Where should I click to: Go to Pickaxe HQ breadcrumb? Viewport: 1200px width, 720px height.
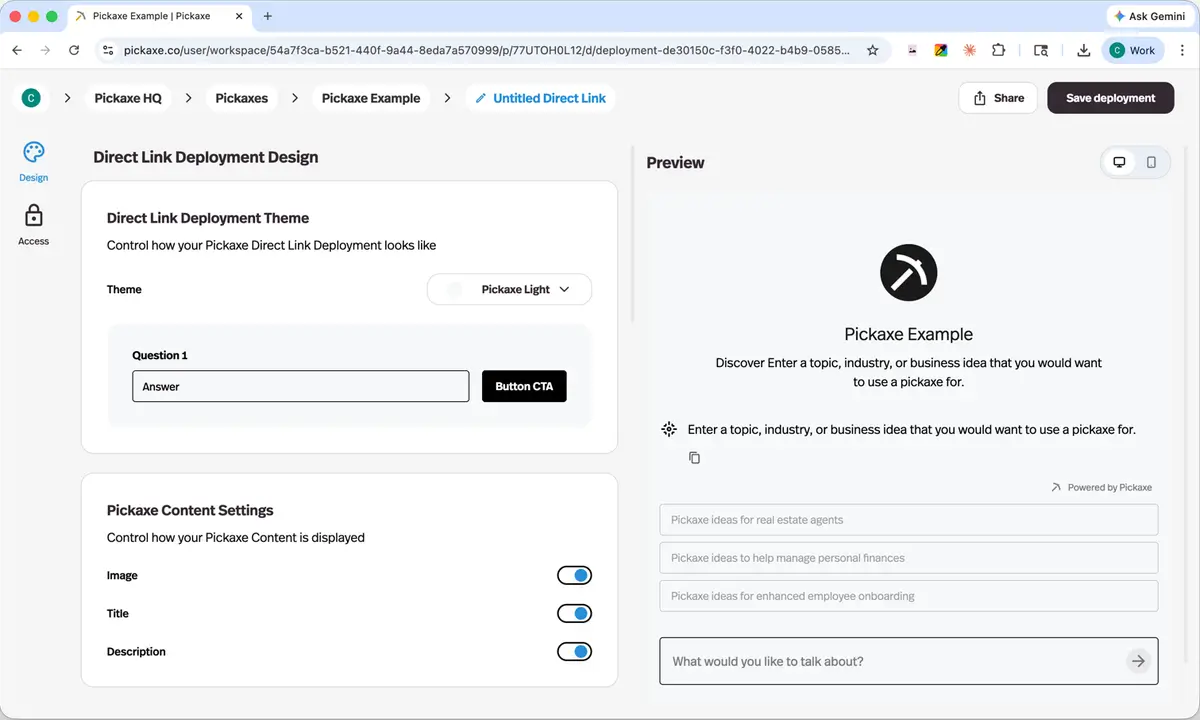pos(128,98)
